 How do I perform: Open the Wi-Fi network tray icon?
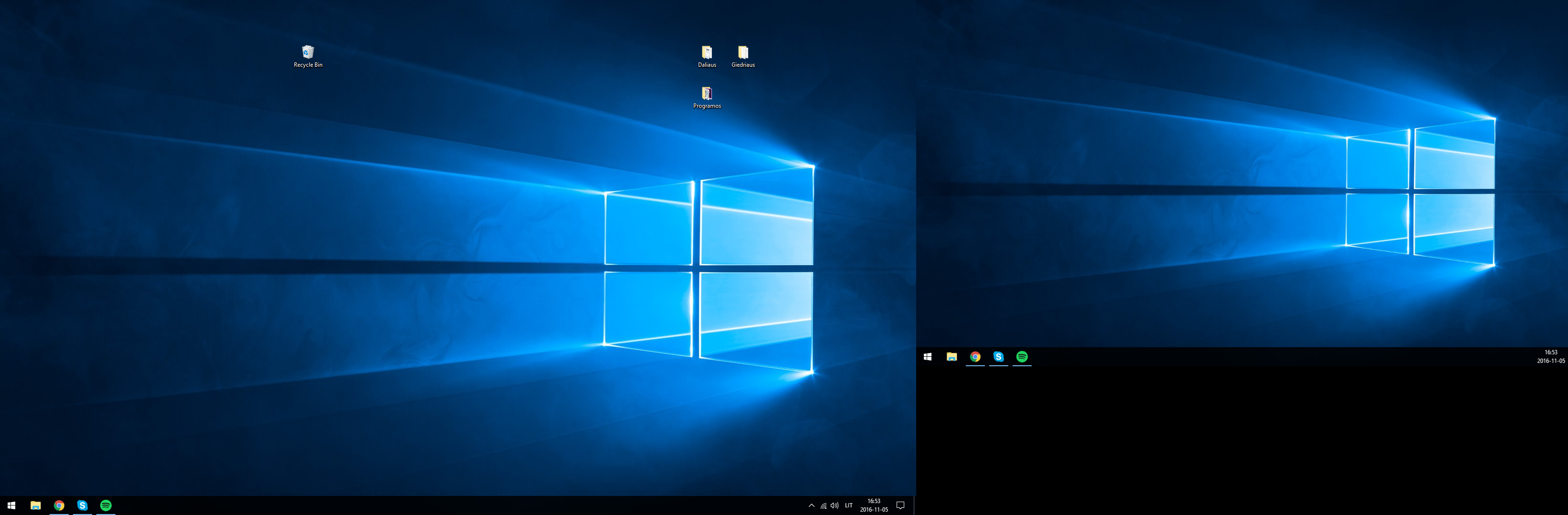click(823, 505)
